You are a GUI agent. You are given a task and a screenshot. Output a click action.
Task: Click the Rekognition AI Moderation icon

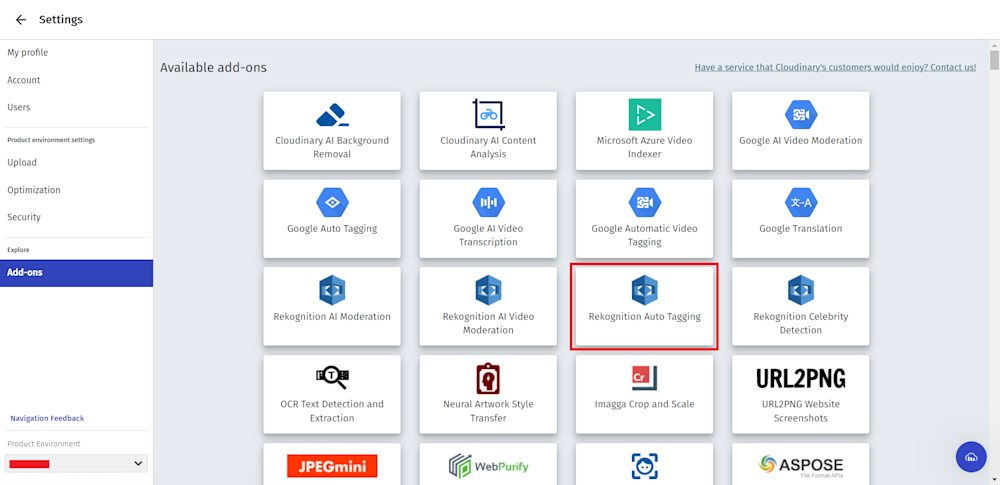pyautogui.click(x=332, y=290)
